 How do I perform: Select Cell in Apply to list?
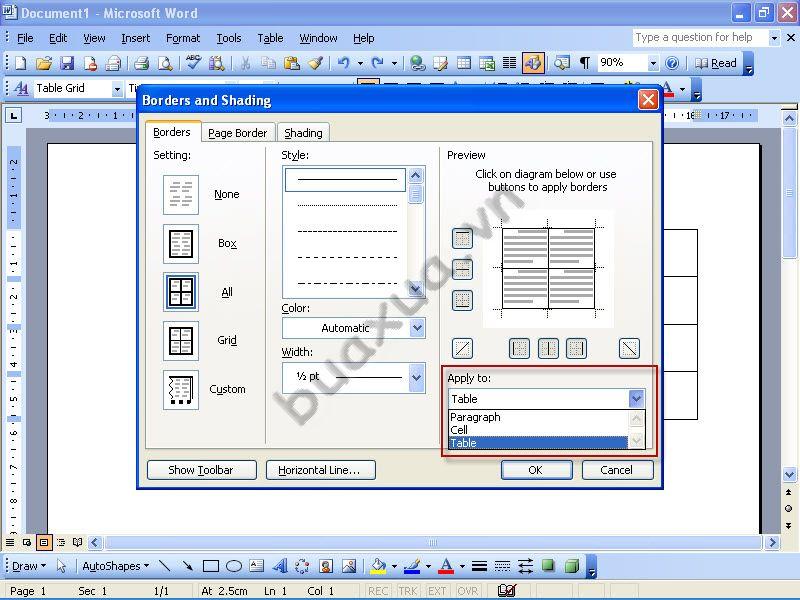(x=539, y=430)
